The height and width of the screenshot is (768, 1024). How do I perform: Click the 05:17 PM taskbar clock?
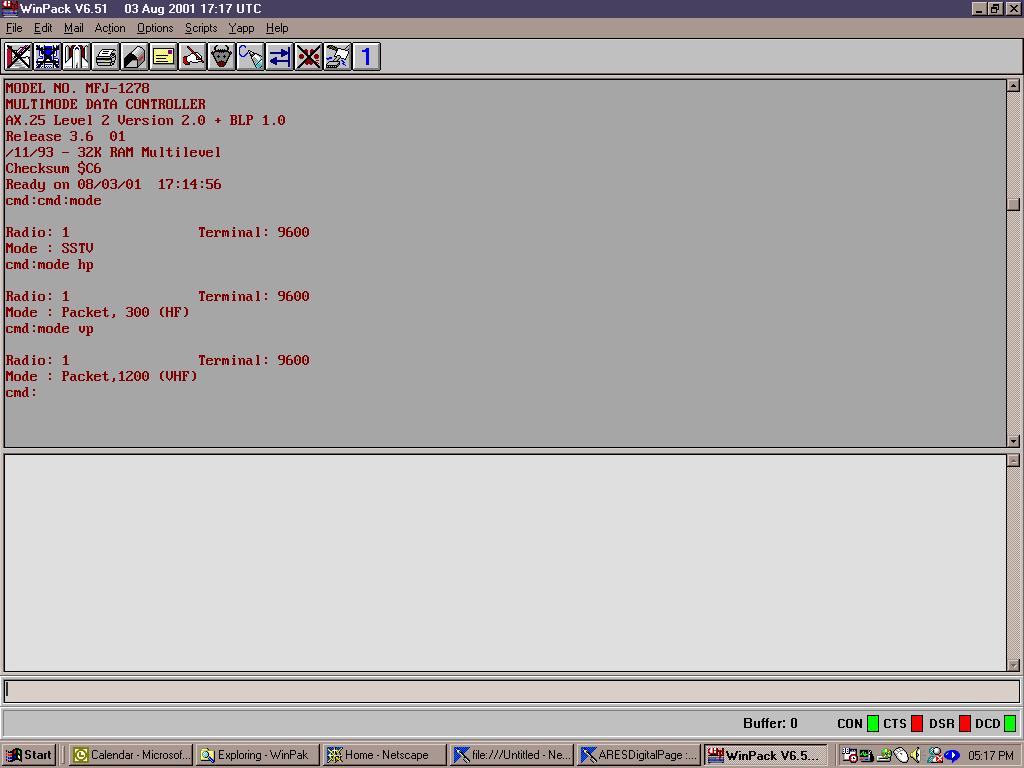click(991, 755)
